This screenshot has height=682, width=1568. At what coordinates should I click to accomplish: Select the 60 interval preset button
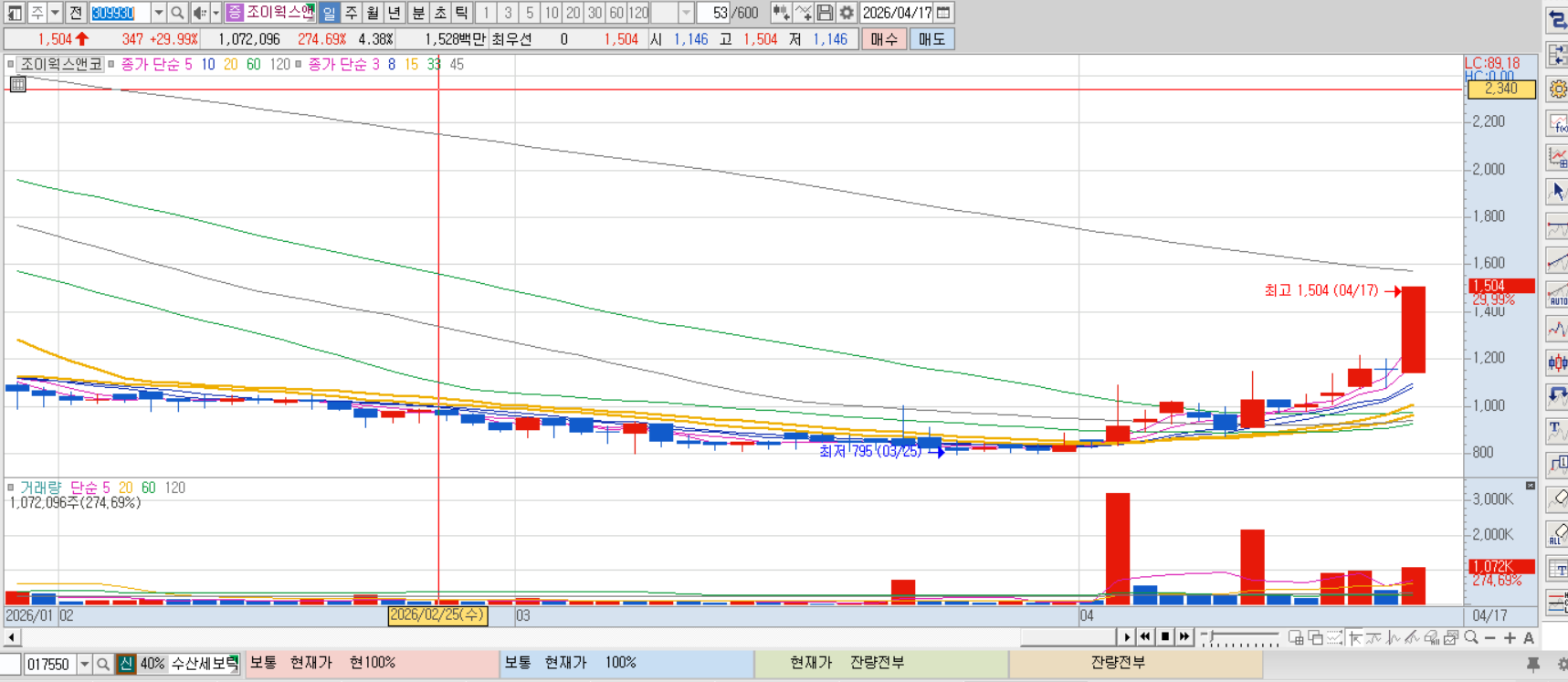coord(616,13)
